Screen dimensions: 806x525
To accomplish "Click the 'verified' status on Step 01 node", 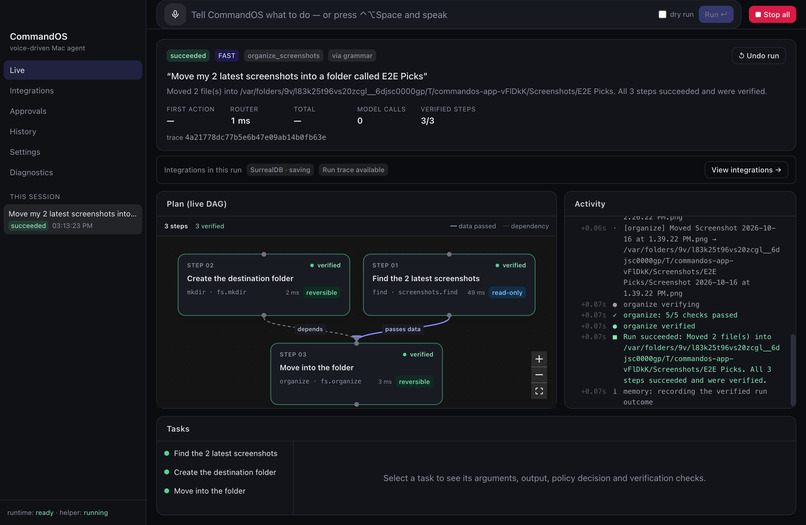I will 510,265.
